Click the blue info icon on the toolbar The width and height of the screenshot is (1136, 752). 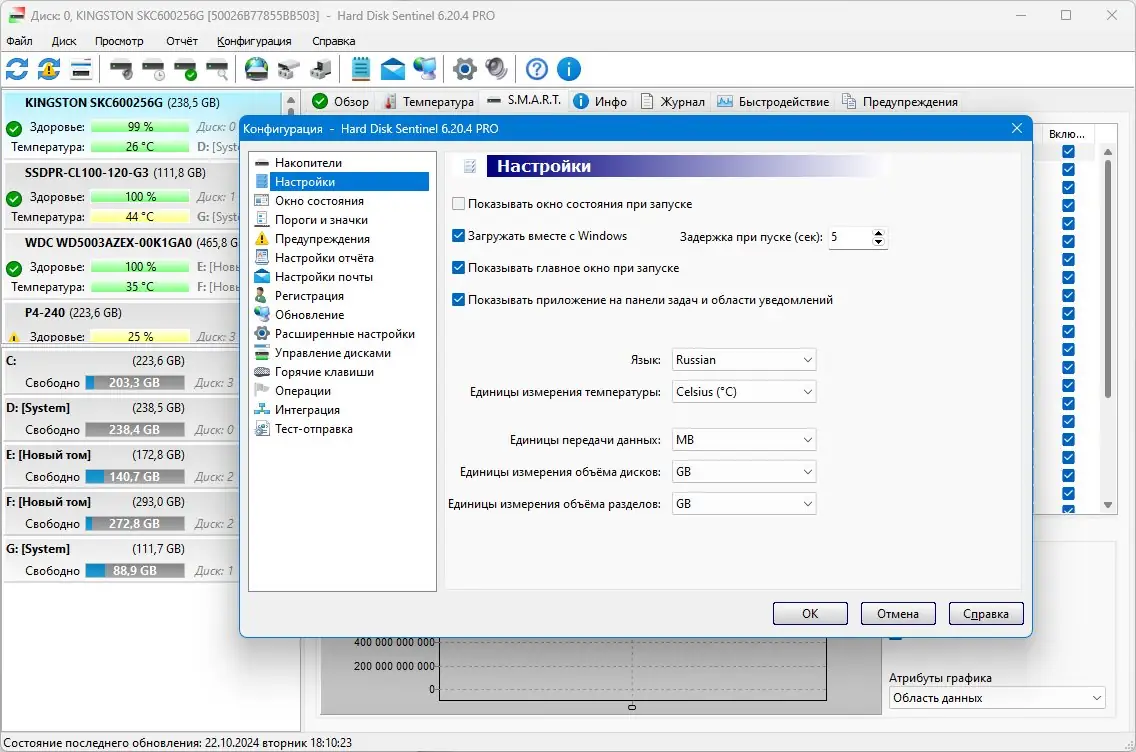pos(568,69)
